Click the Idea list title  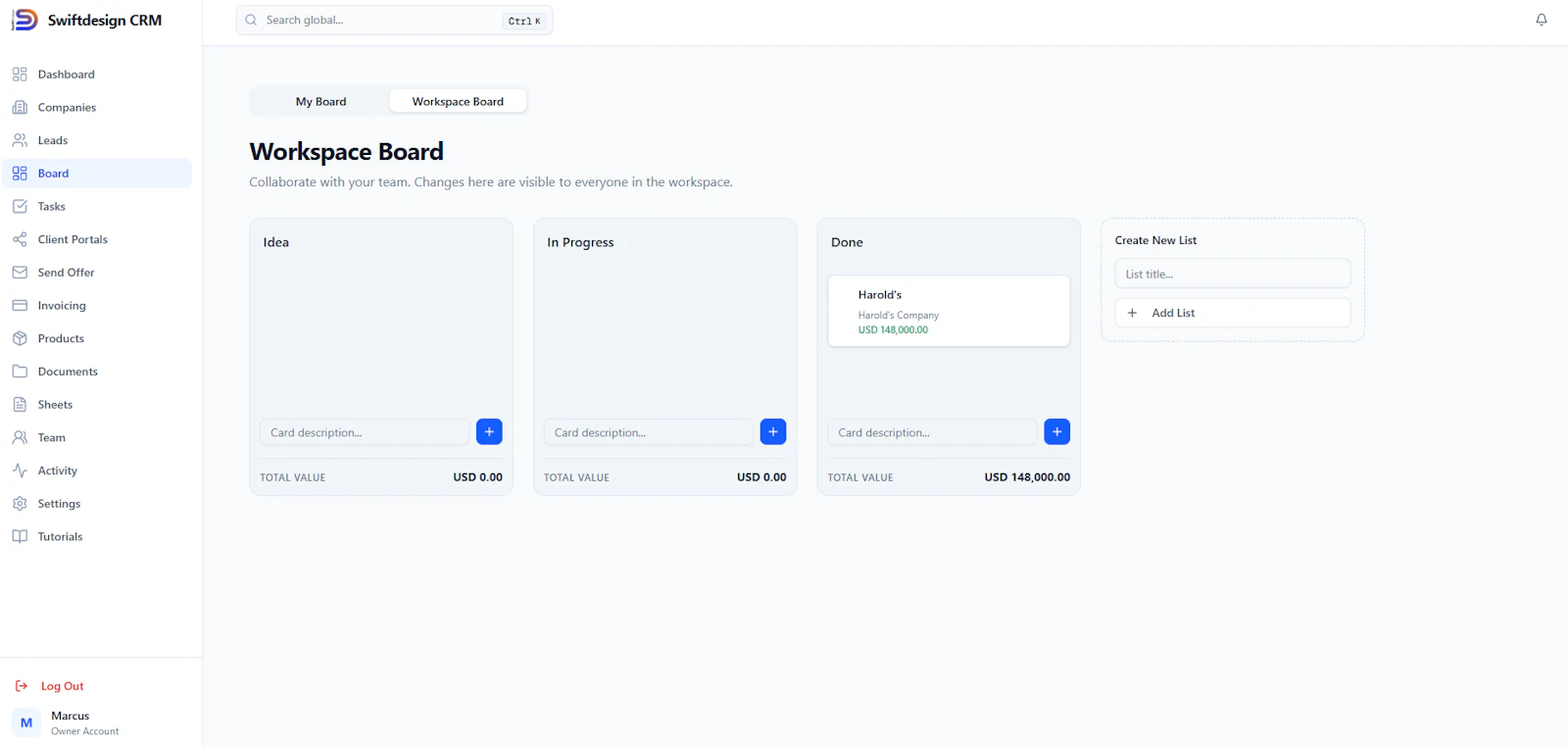(275, 242)
